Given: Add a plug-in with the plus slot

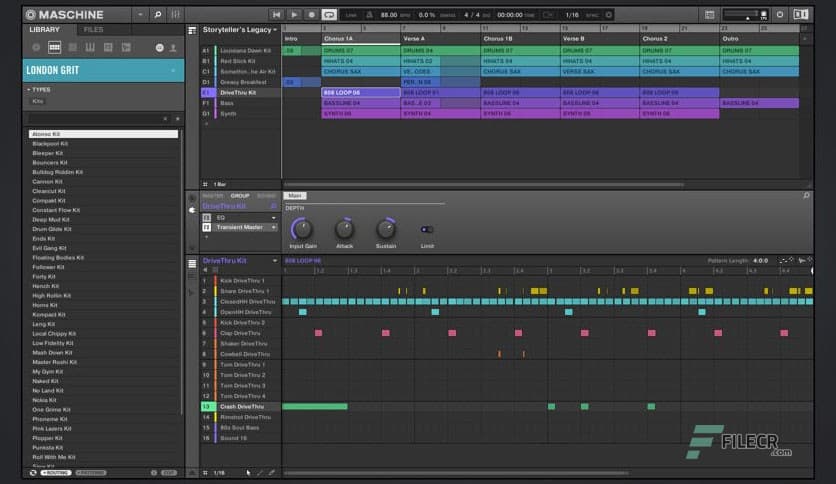Looking at the screenshot, I should 206,237.
